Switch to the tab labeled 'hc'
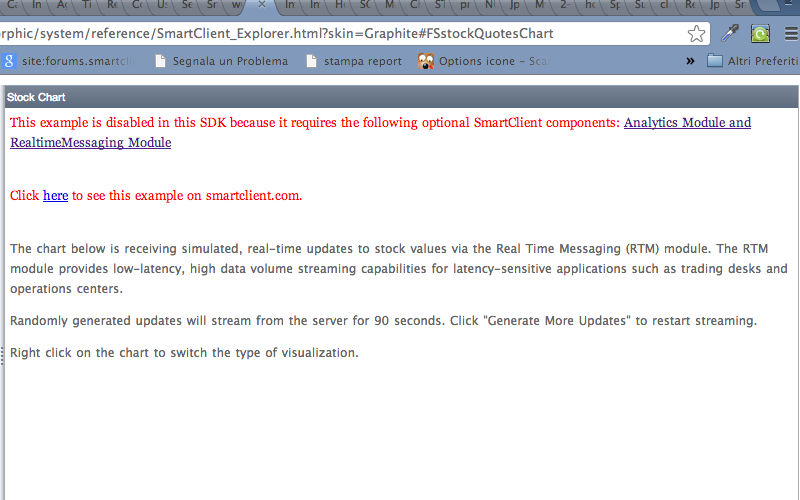Screen dimensions: 800x500 click(591, 5)
